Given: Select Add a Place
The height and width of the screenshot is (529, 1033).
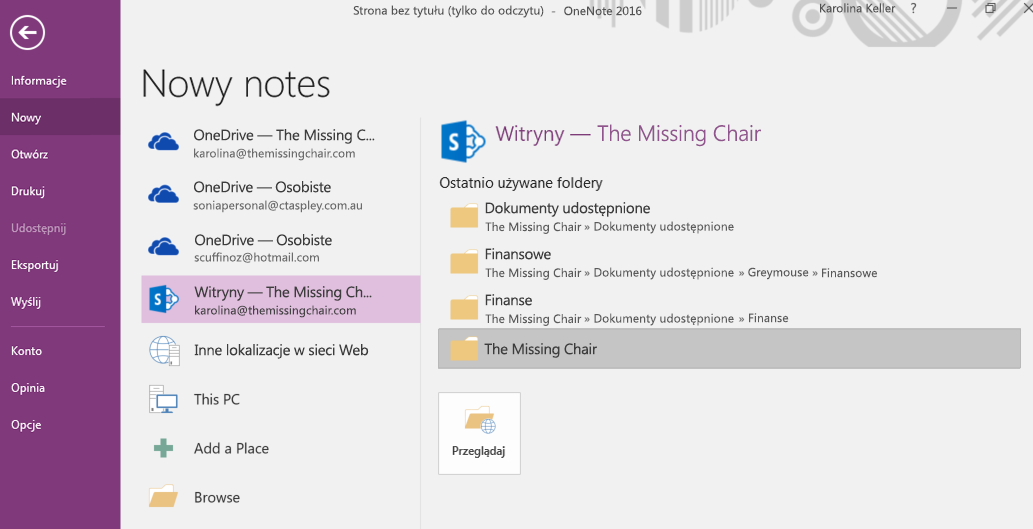Looking at the screenshot, I should [281, 448].
